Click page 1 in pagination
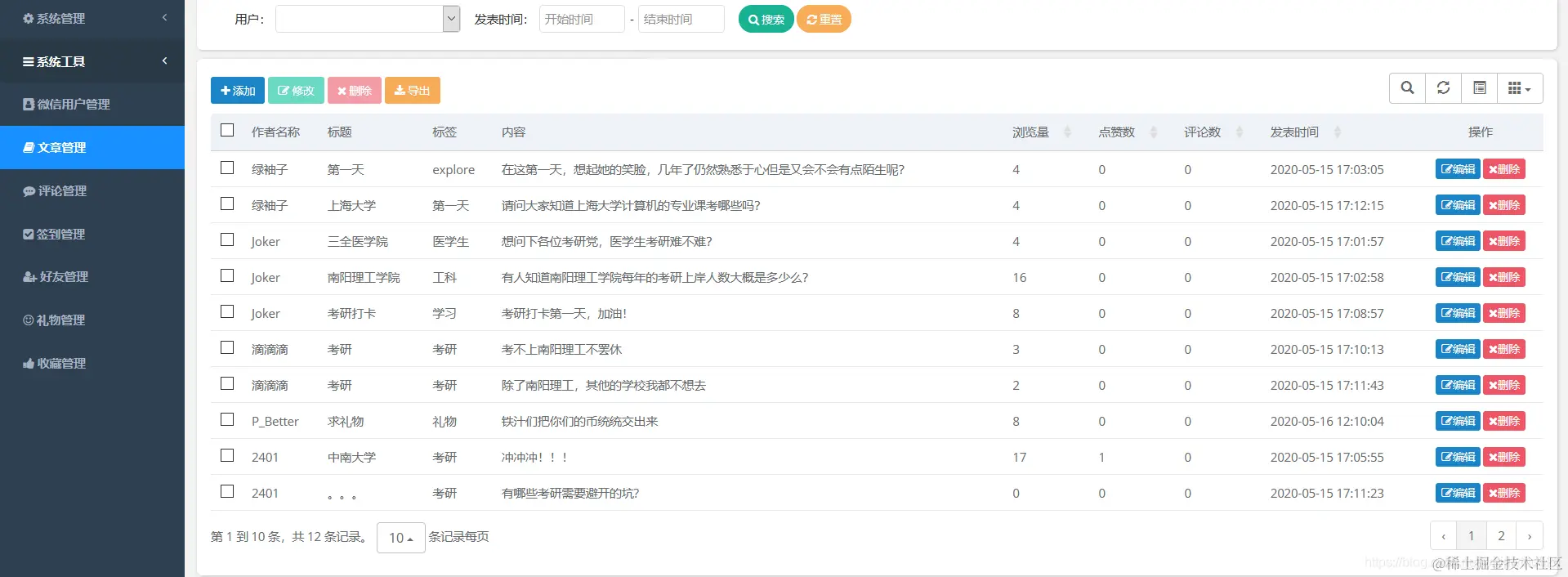The image size is (1568, 577). pyautogui.click(x=1472, y=536)
